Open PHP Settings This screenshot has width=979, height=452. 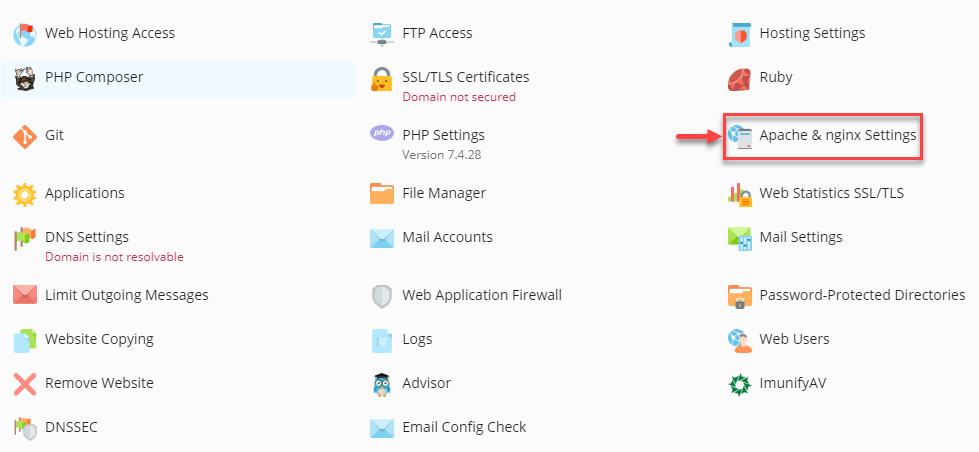pos(443,135)
